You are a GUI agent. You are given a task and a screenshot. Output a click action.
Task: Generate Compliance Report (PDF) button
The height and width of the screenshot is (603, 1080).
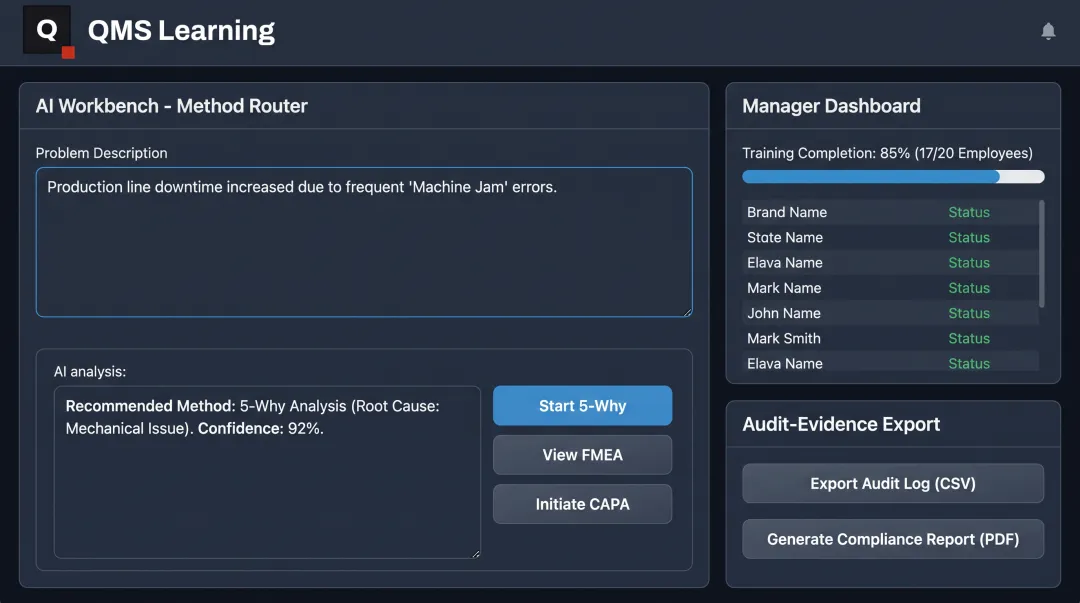point(893,539)
